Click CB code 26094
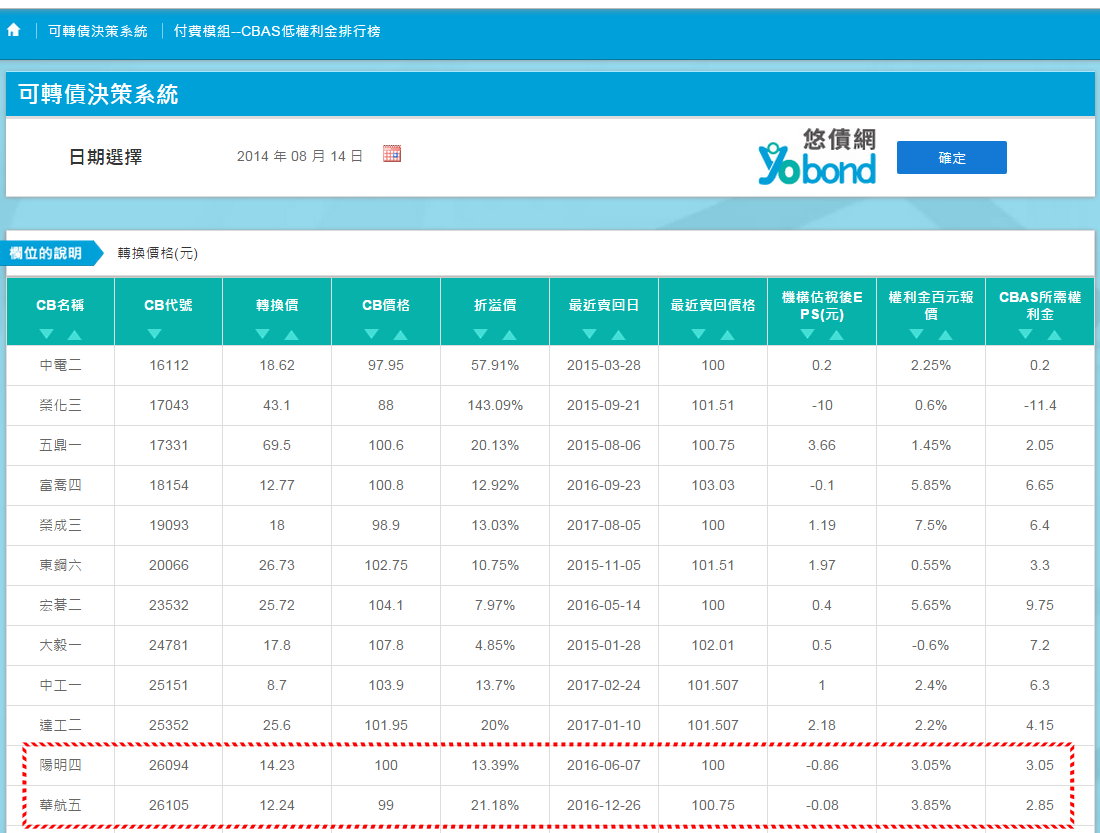 pos(168,765)
